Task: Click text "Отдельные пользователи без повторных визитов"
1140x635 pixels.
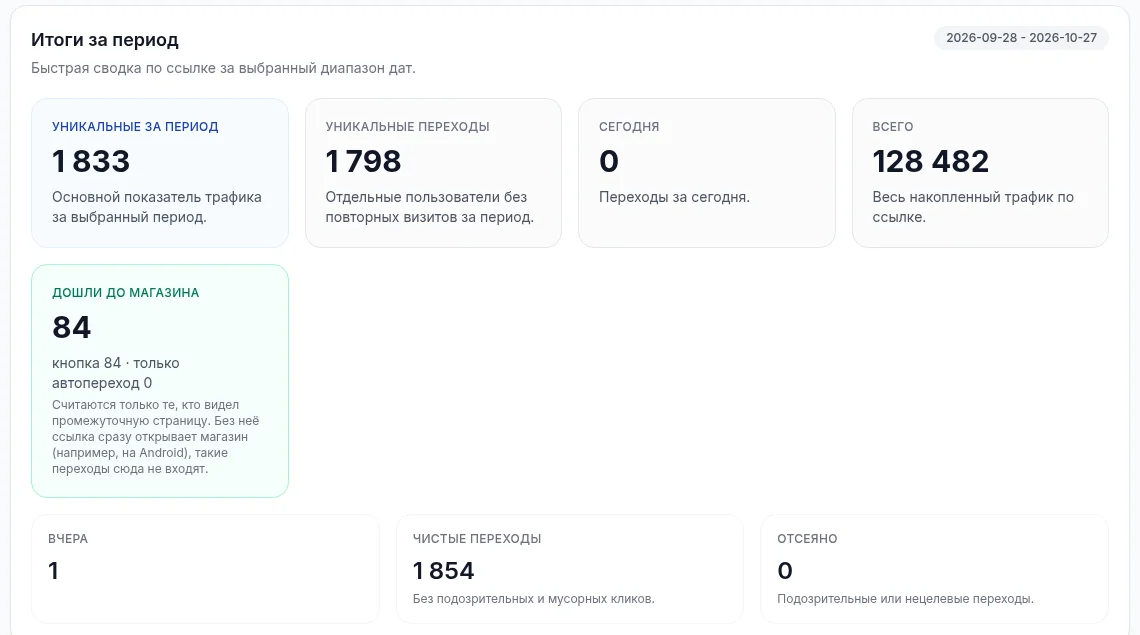Action: (x=429, y=207)
